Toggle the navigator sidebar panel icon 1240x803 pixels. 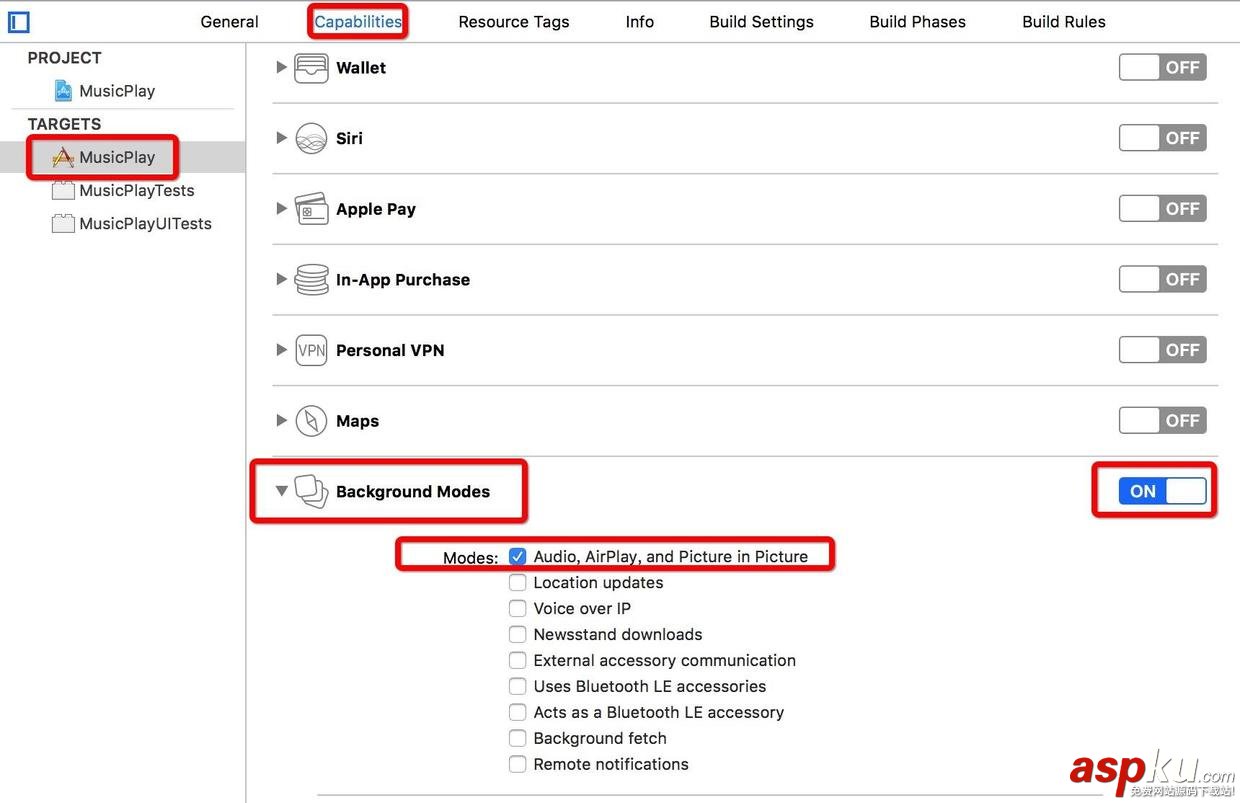pos(18,21)
